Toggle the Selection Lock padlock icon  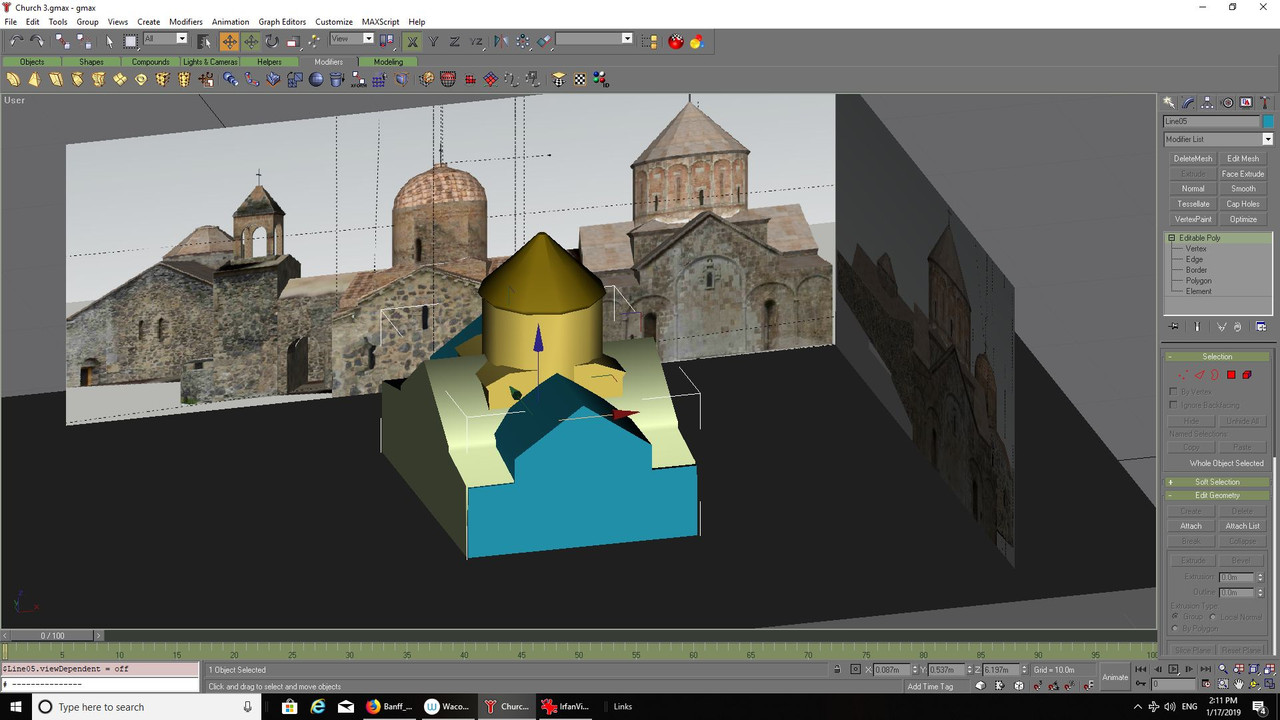836,669
